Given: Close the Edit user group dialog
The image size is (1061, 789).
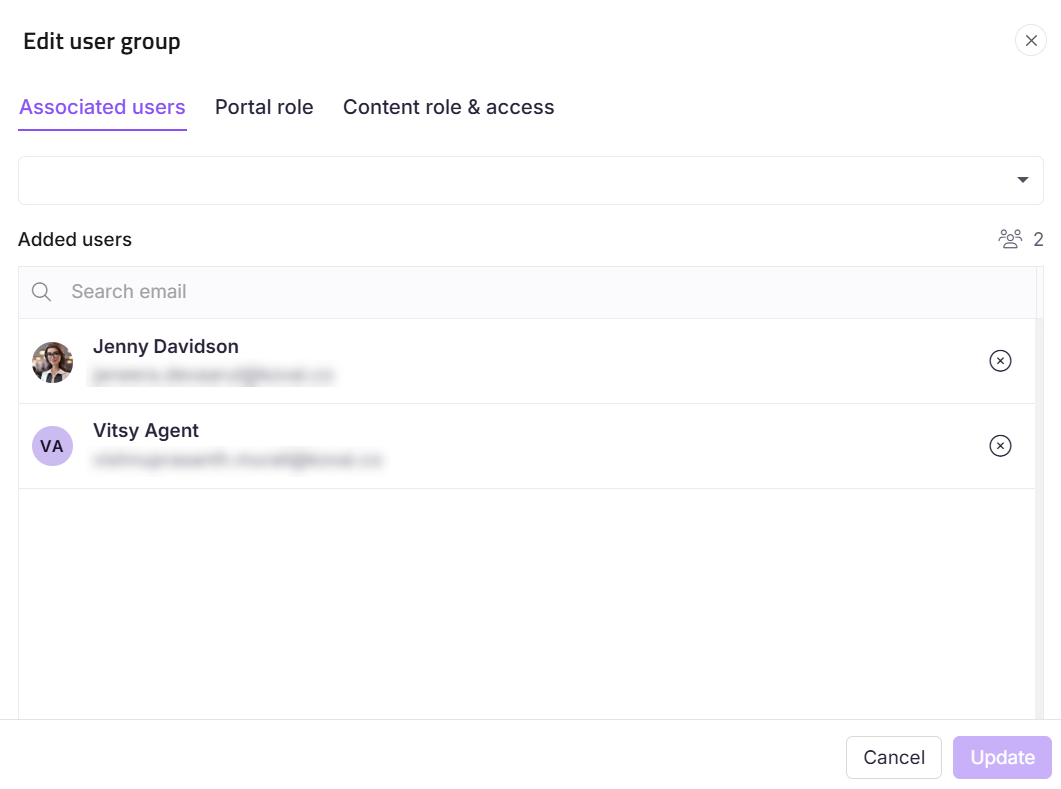Looking at the screenshot, I should 1031,41.
